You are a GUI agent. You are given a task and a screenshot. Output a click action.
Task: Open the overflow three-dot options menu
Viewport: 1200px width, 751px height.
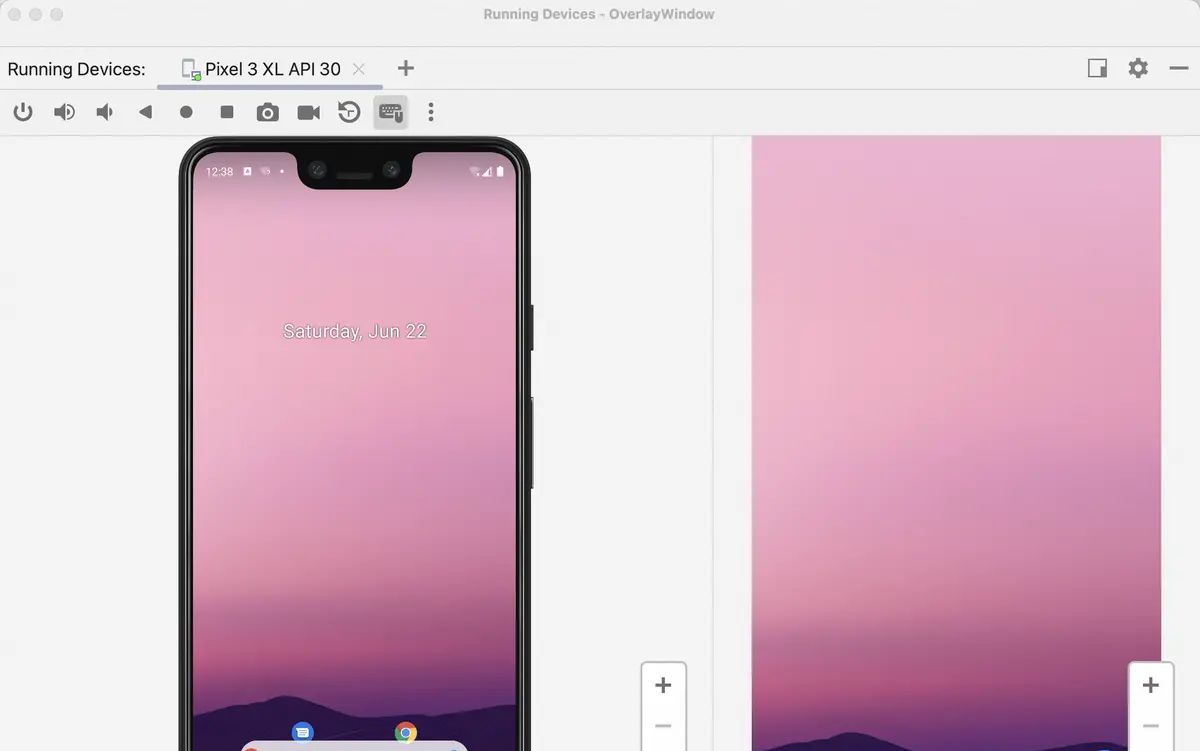(430, 112)
